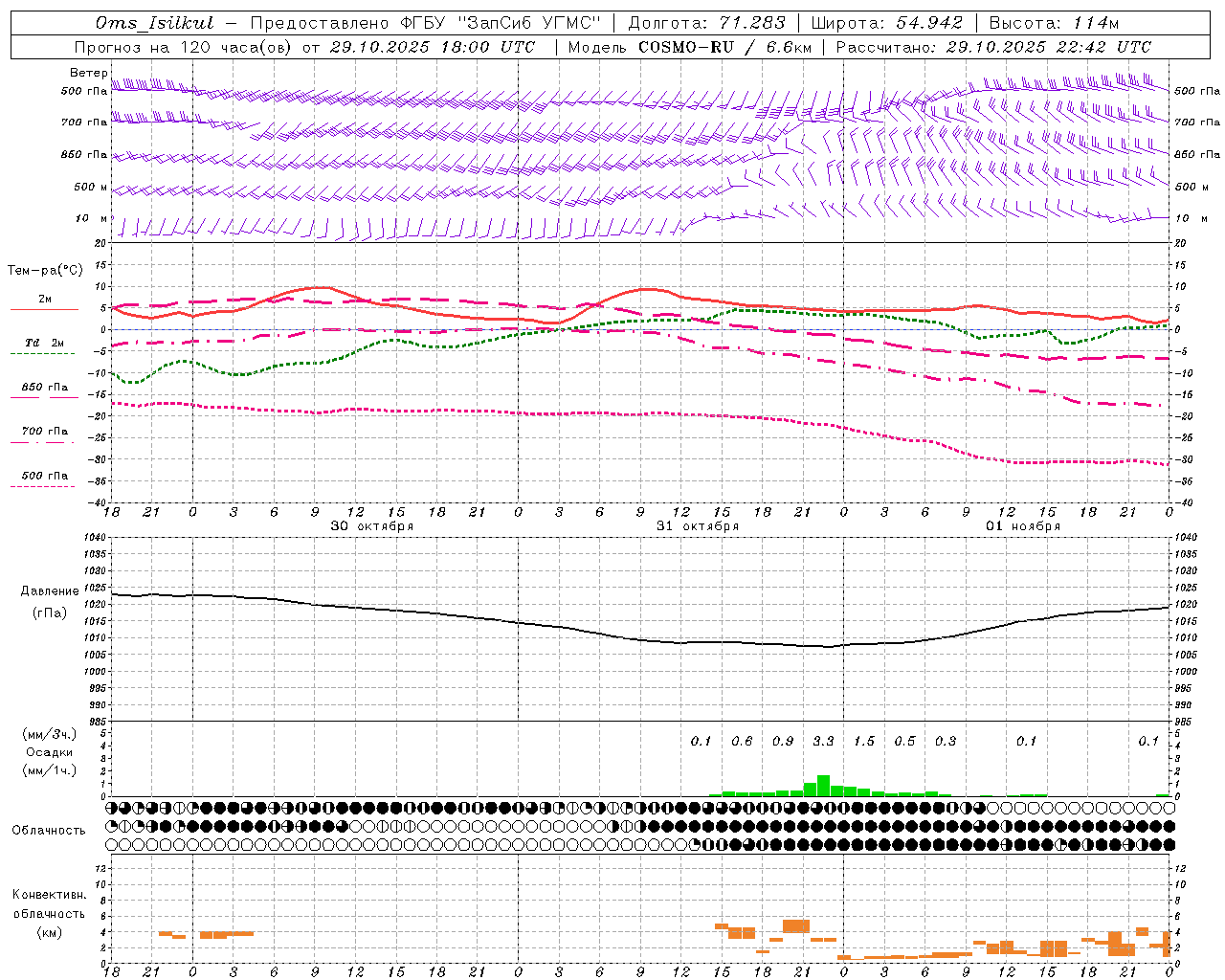Click the (гПа) unit label under Давление
Image resolution: width=1225 pixels, height=980 pixels.
pyautogui.click(x=49, y=612)
